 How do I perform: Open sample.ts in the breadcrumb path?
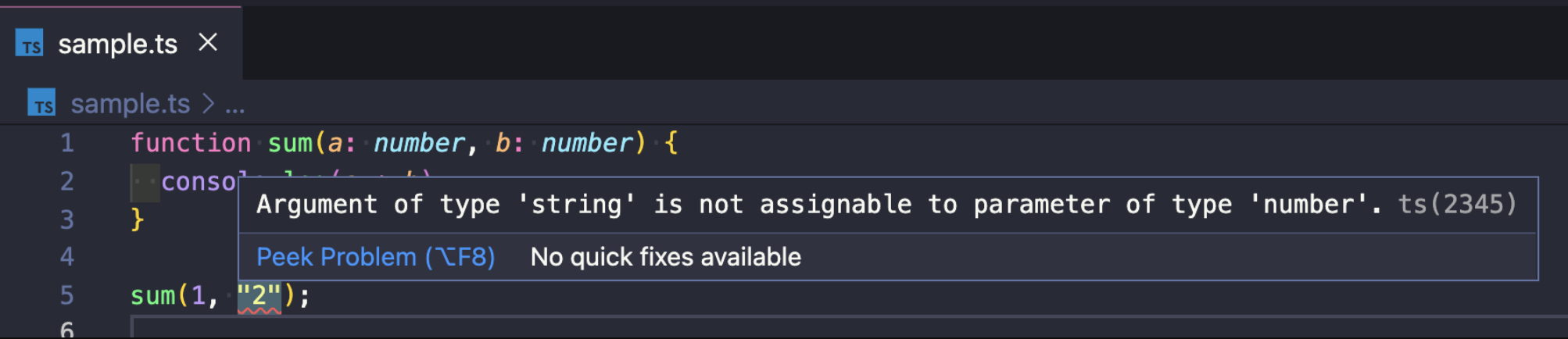coord(131,104)
